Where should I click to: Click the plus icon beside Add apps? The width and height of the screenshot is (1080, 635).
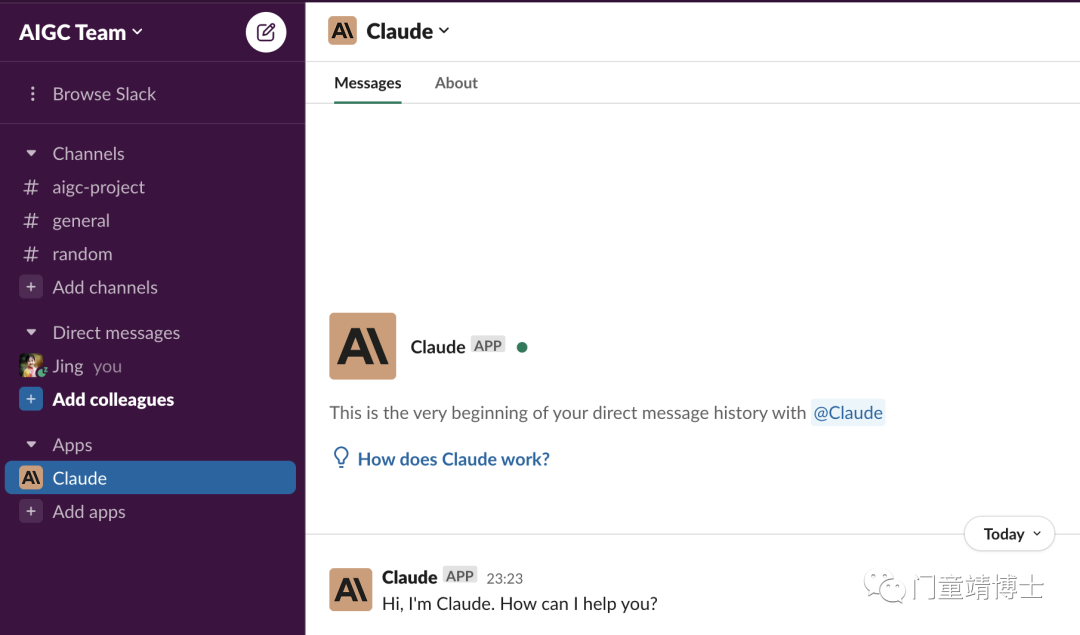[30, 512]
